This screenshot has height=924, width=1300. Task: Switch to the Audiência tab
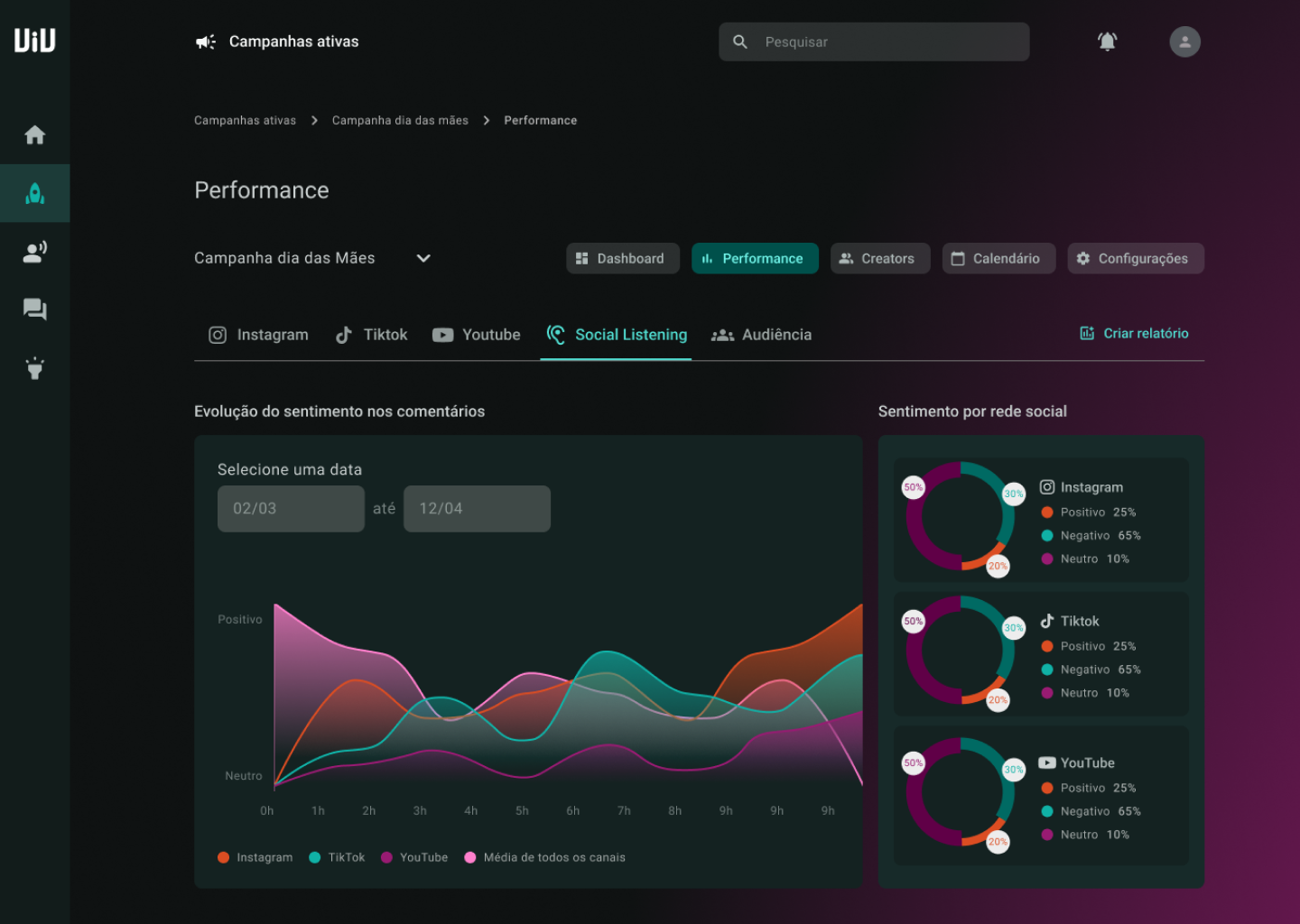tap(761, 335)
